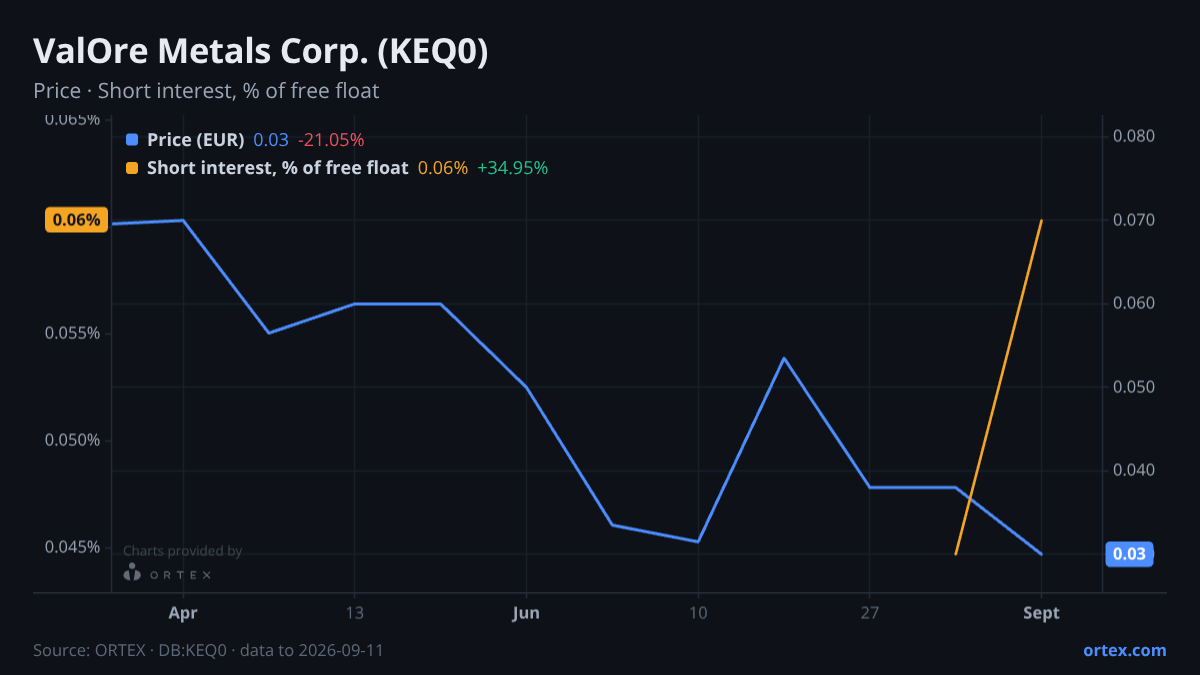
Task: Click the 0.045% left axis value
Action: coord(72,547)
